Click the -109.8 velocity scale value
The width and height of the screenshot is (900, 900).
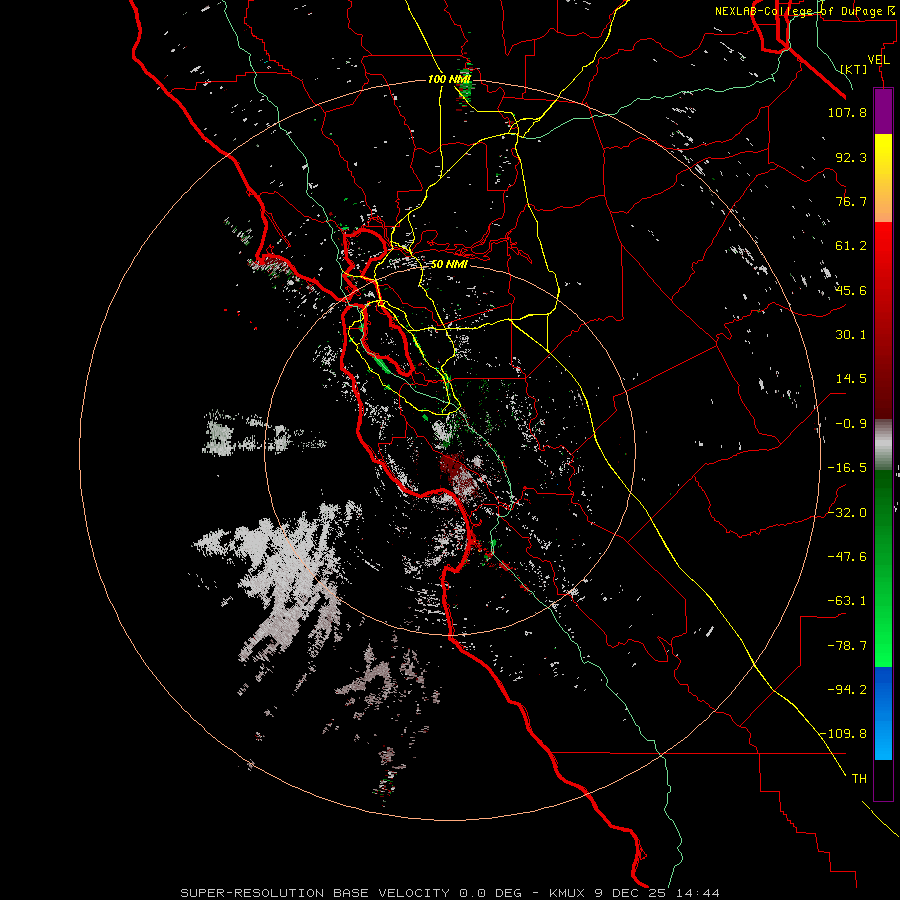click(843, 734)
